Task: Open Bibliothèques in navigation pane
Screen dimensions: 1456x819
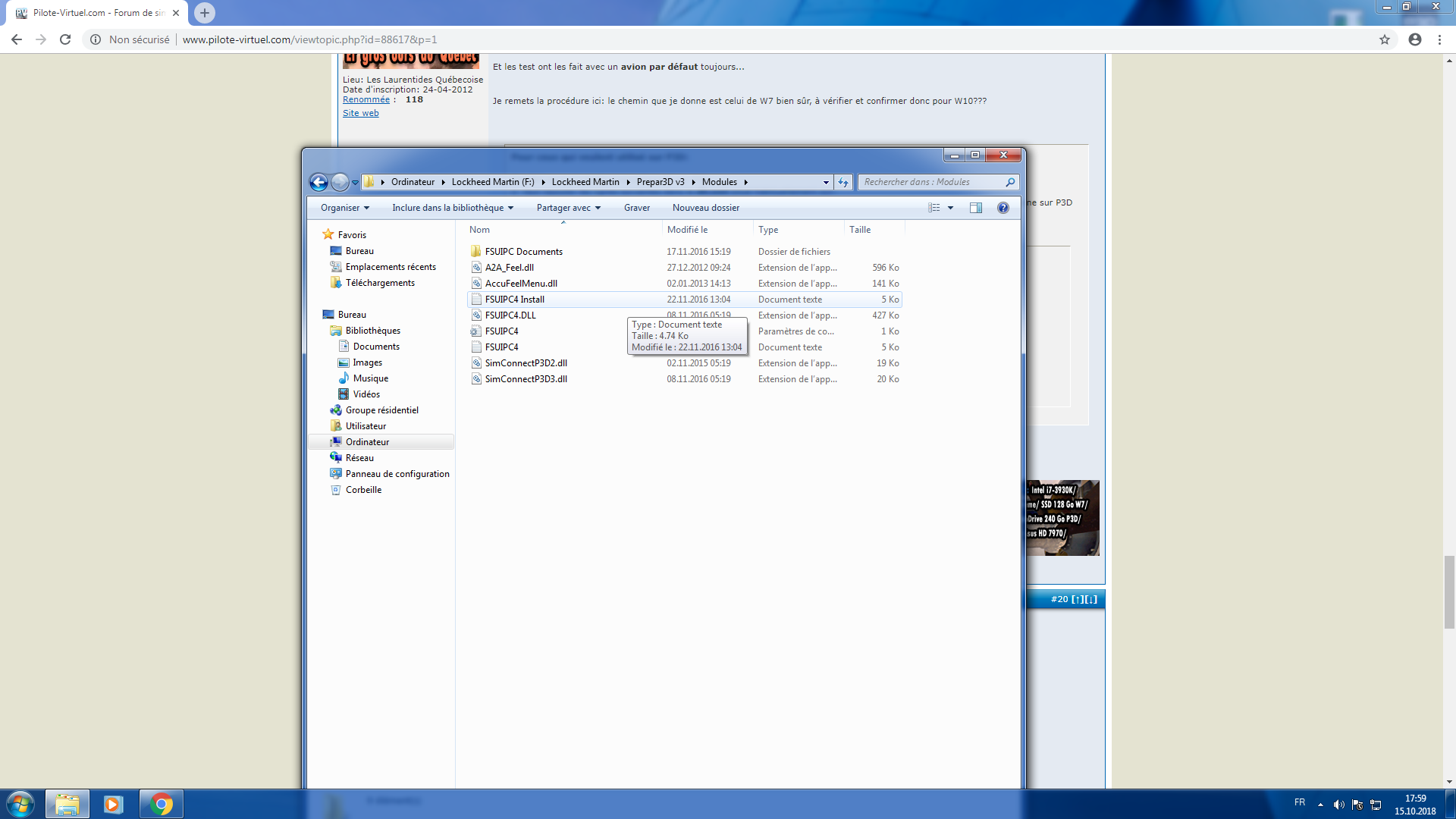Action: click(x=372, y=331)
